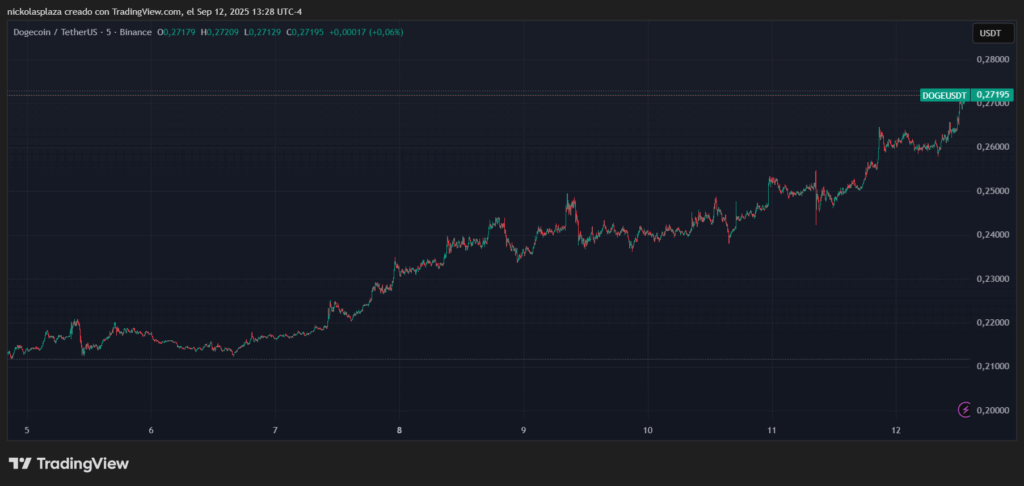
Task: Click date label 12 on time axis
Action: [x=897, y=431]
